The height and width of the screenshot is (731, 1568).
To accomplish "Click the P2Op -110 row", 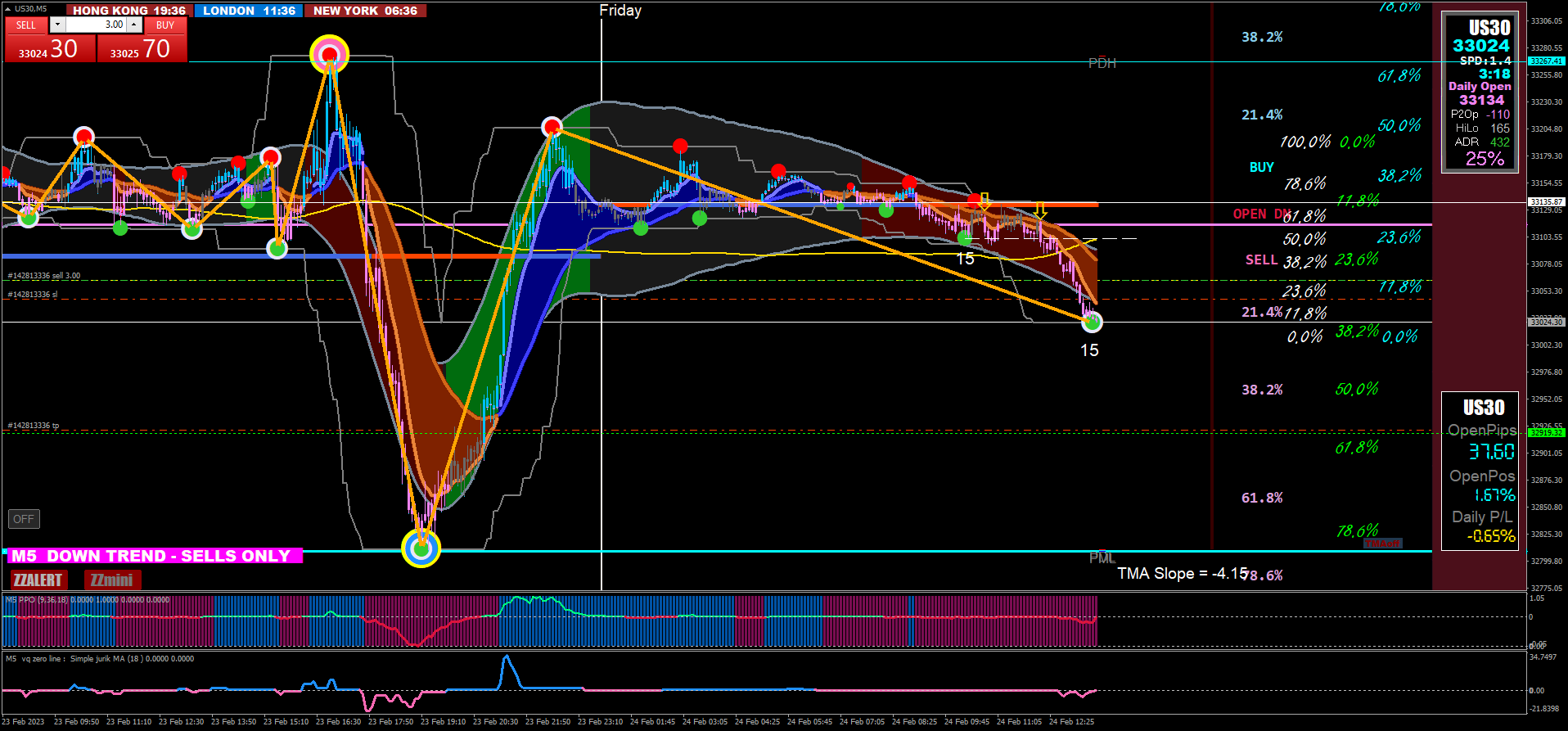I will (x=1480, y=115).
